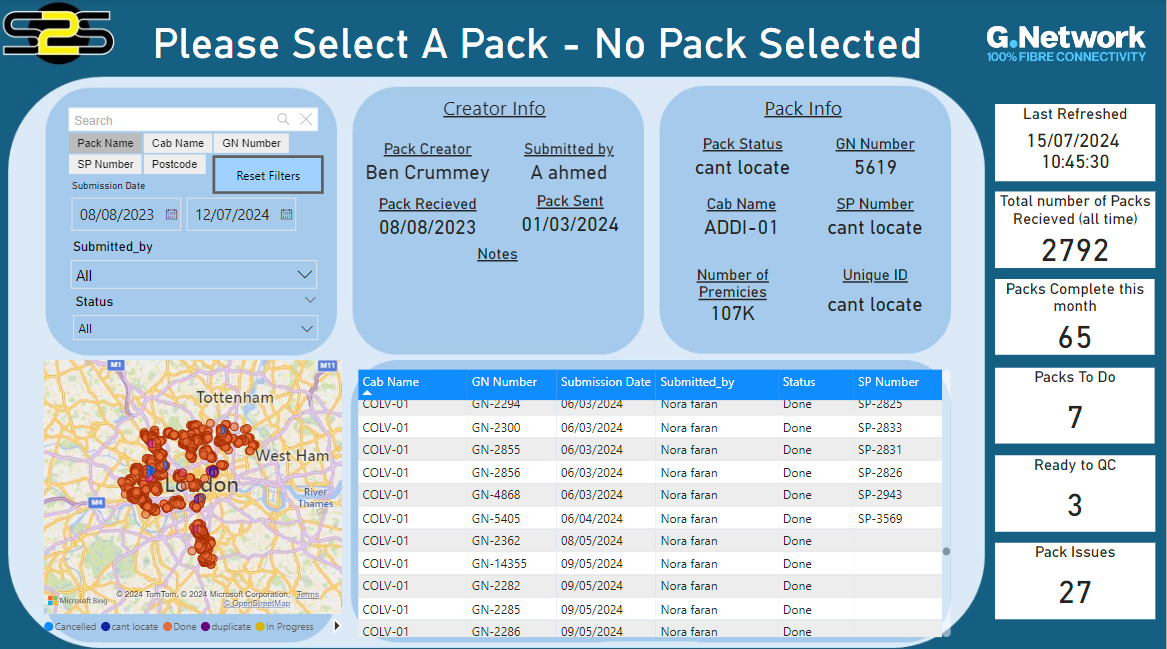Select the Cab Name search option
This screenshot has height=649, width=1167.
(x=178, y=143)
